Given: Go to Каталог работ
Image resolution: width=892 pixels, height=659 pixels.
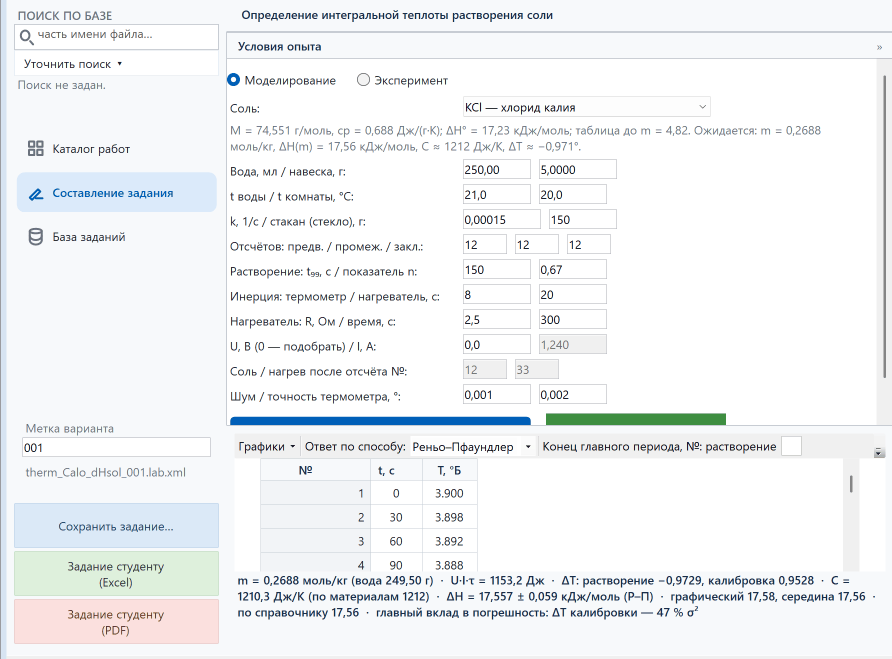Looking at the screenshot, I should click(117, 149).
